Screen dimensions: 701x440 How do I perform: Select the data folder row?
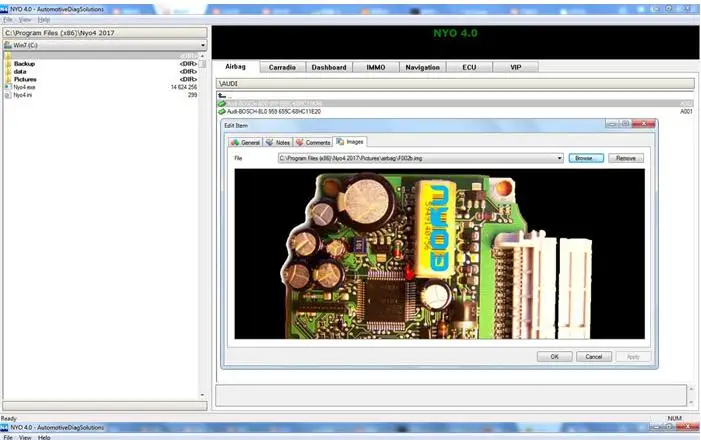[x=101, y=72]
